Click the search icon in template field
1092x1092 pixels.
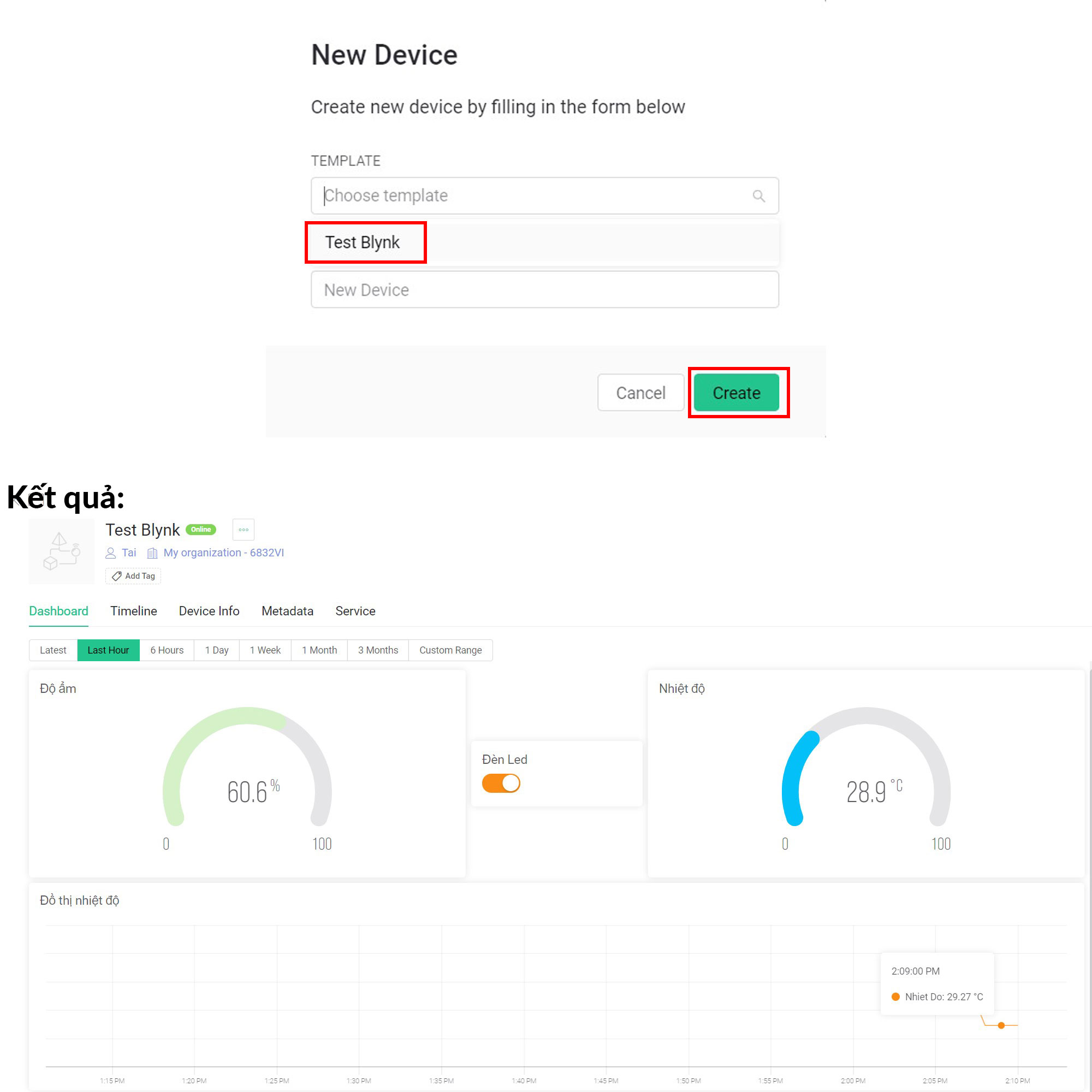[x=758, y=196]
